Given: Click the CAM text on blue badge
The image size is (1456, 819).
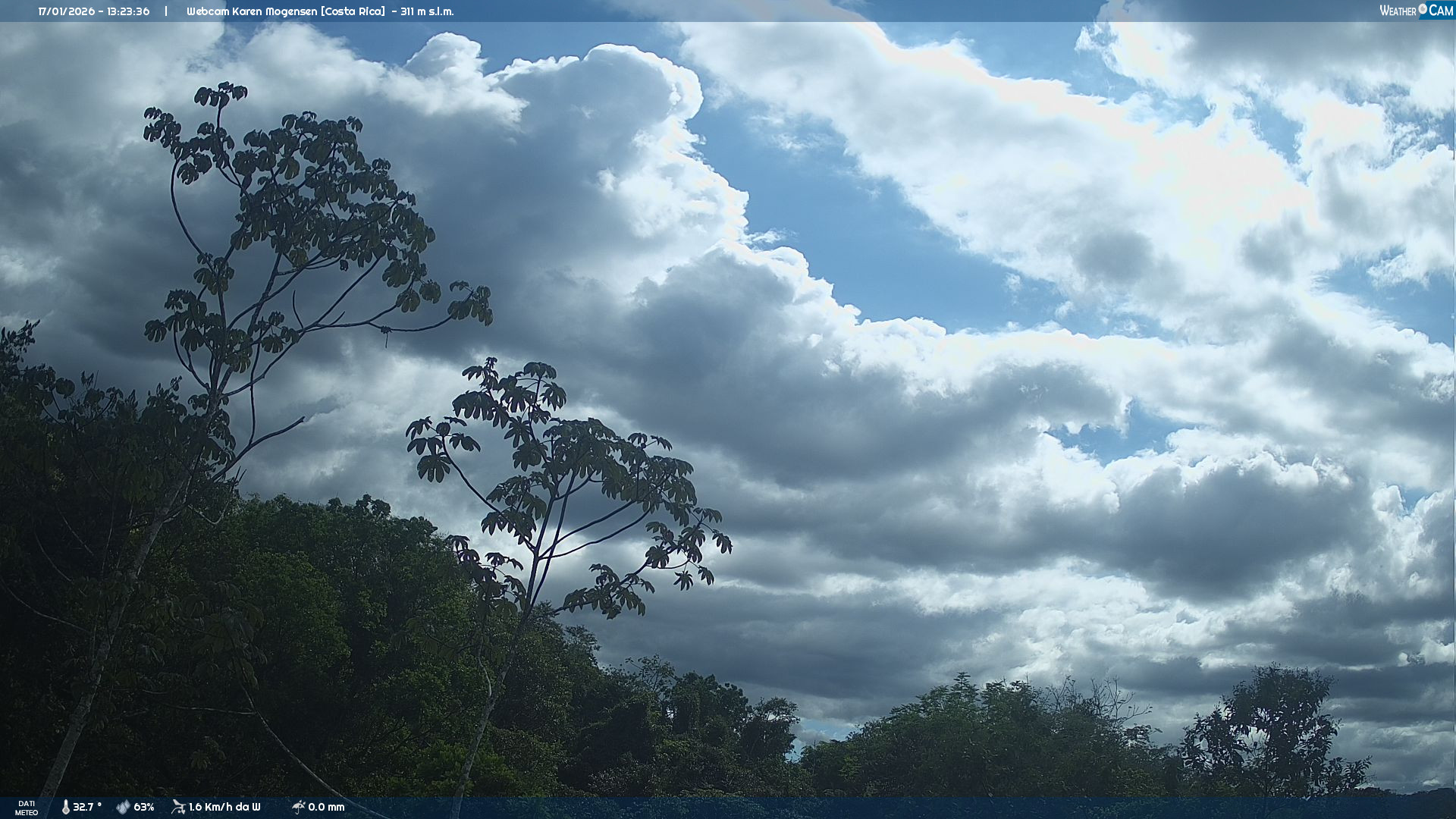Looking at the screenshot, I should (1441, 11).
